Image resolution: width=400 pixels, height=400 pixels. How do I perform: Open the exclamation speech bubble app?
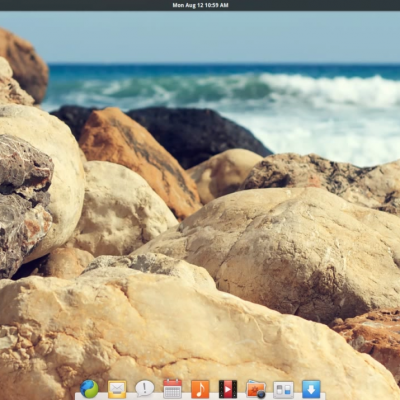point(145,389)
